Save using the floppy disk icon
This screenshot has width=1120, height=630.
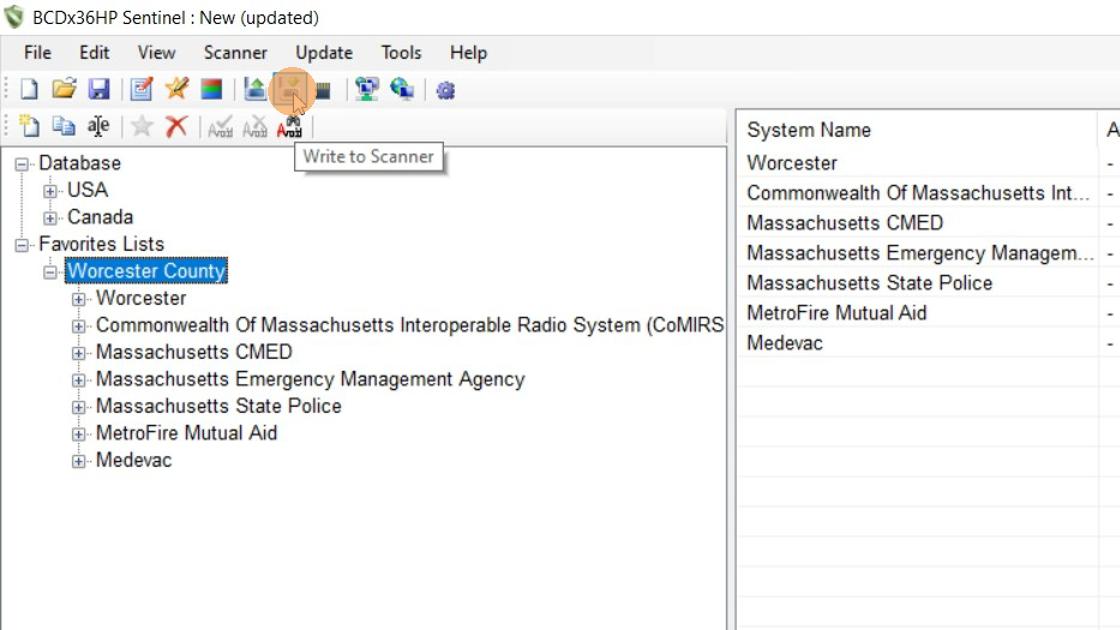point(99,89)
